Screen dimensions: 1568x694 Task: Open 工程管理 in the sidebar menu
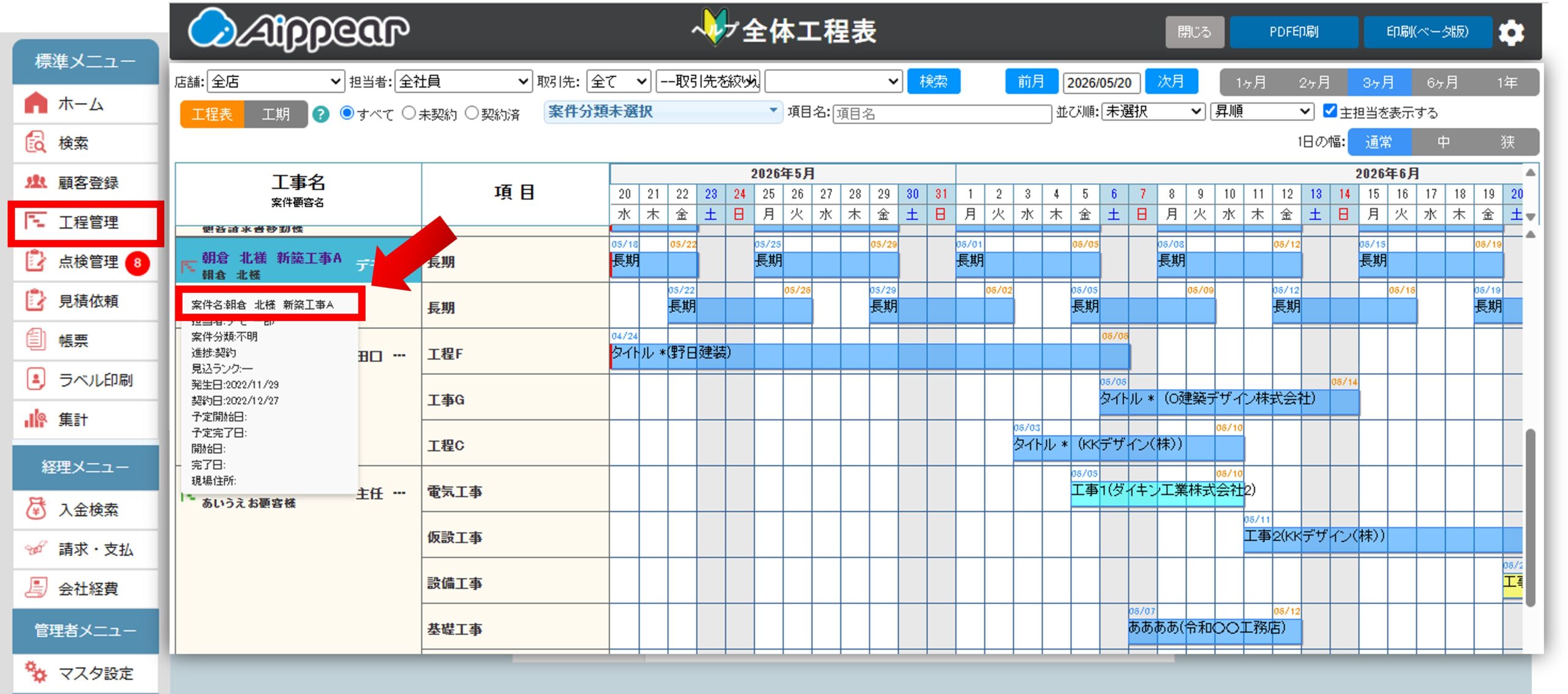[x=86, y=222]
